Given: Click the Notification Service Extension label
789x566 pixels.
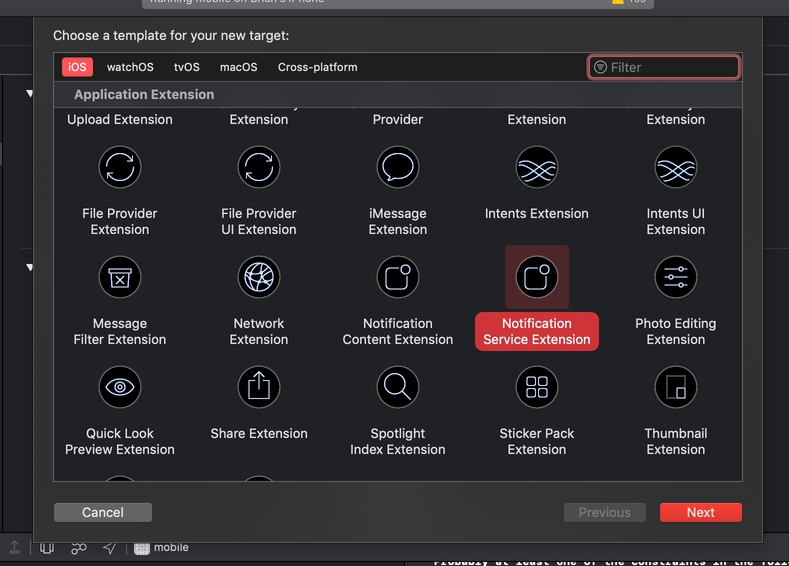Looking at the screenshot, I should [x=536, y=332].
